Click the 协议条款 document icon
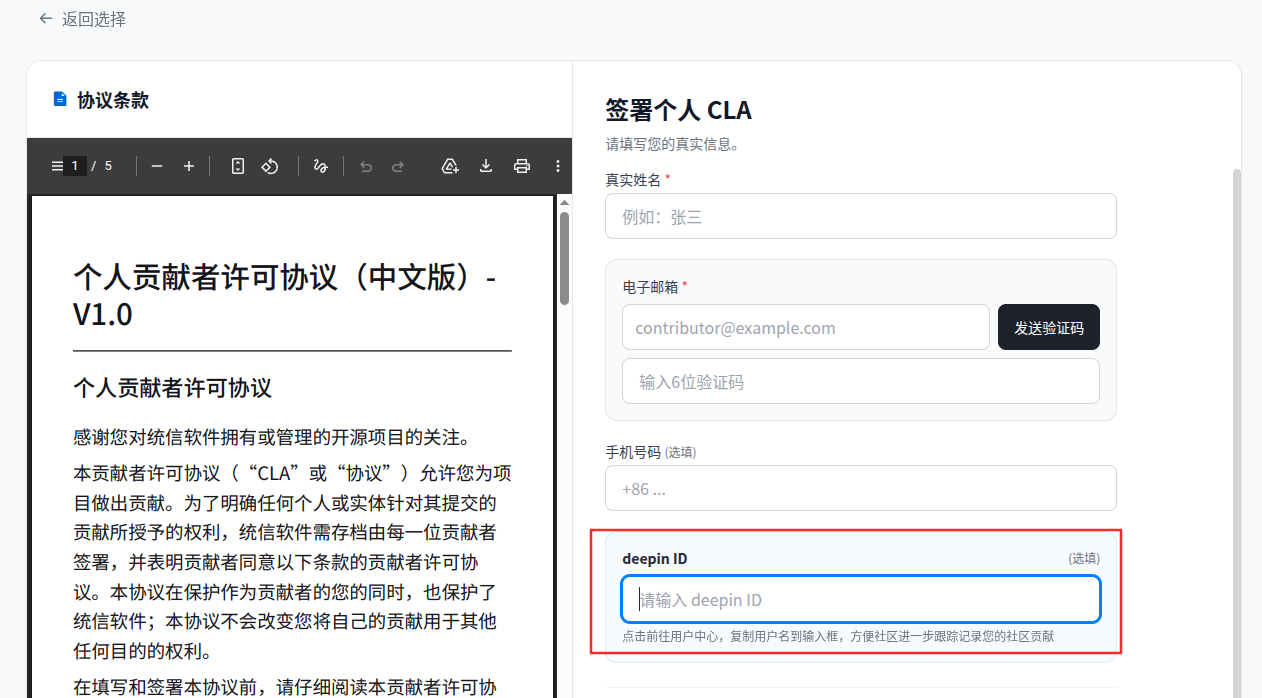The height and width of the screenshot is (698, 1262). pos(60,100)
